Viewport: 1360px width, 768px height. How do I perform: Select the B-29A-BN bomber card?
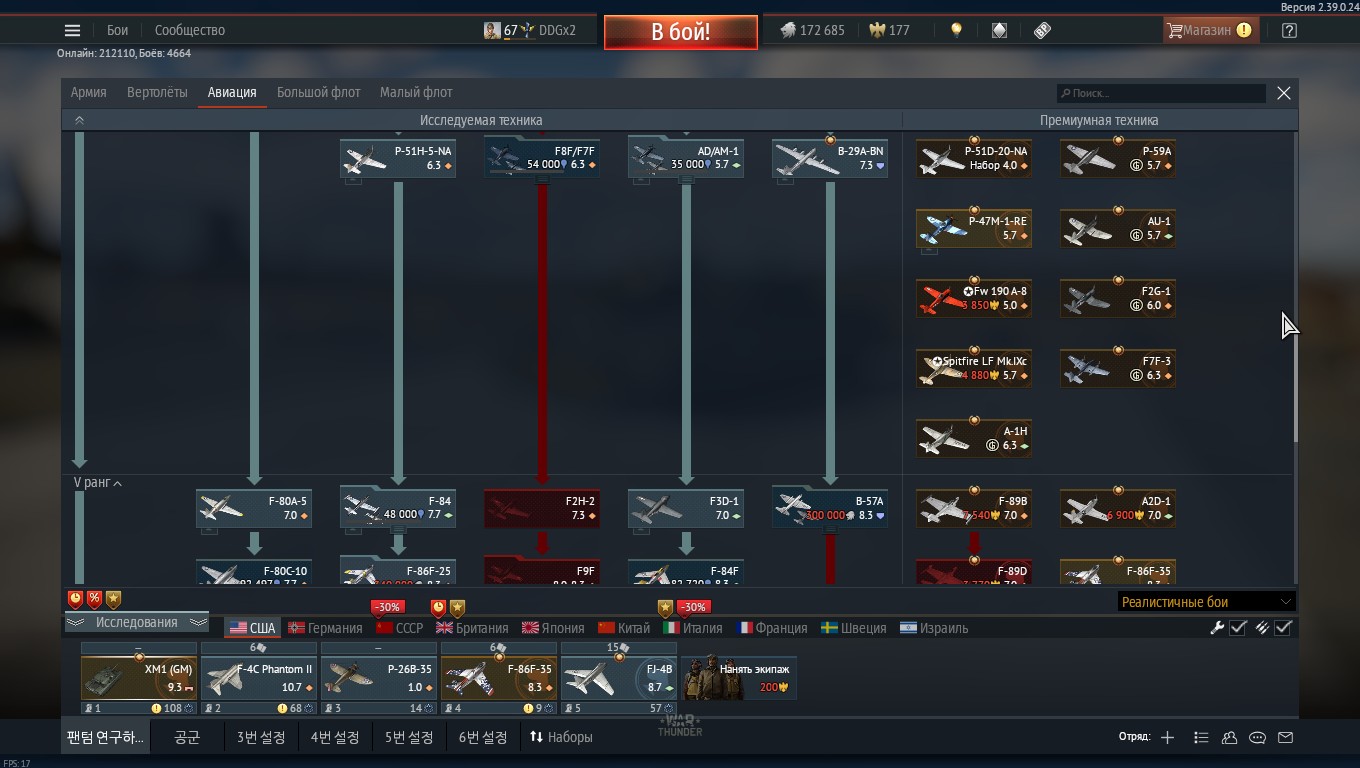tap(830, 158)
